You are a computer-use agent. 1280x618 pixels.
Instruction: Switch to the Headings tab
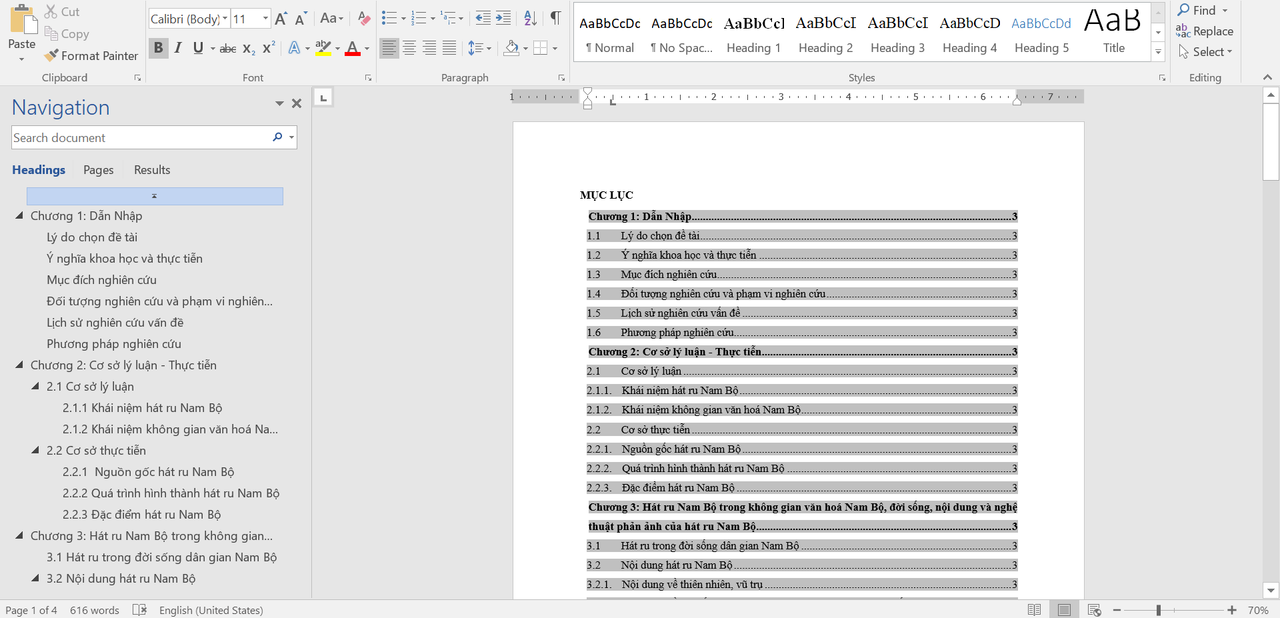pos(39,170)
